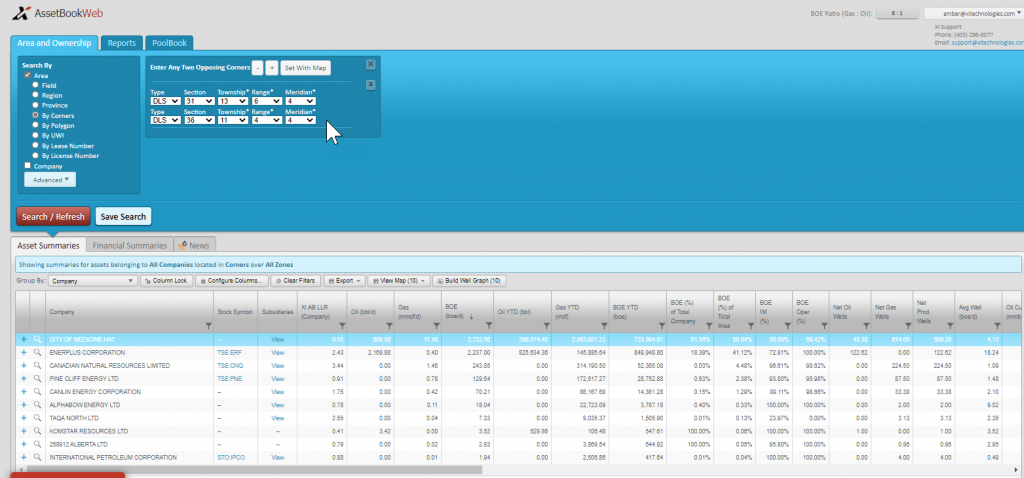
Task: Click the filter icon in Company column header
Action: (x=208, y=325)
